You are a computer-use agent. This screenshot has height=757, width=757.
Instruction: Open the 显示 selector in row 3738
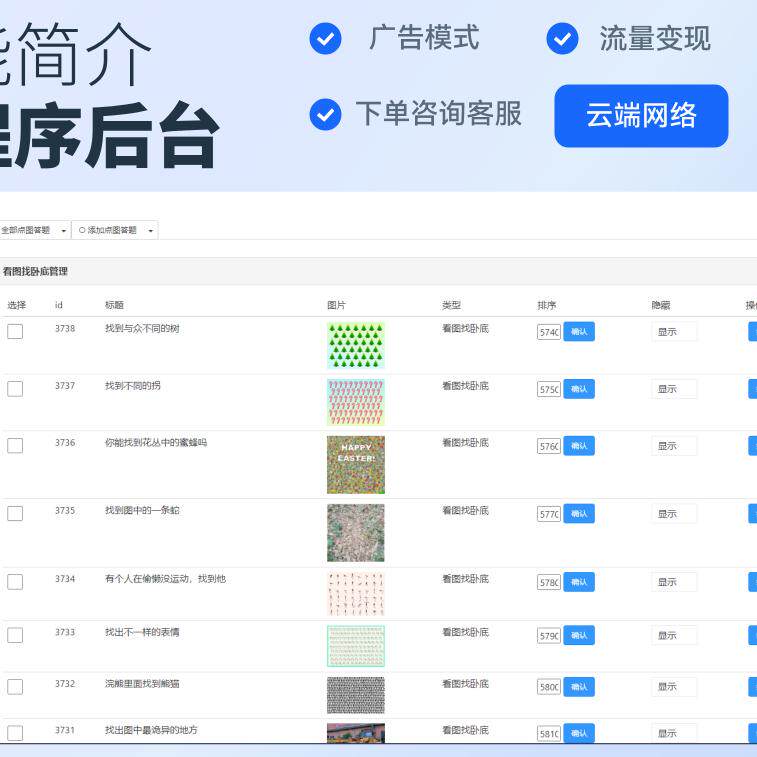[674, 332]
